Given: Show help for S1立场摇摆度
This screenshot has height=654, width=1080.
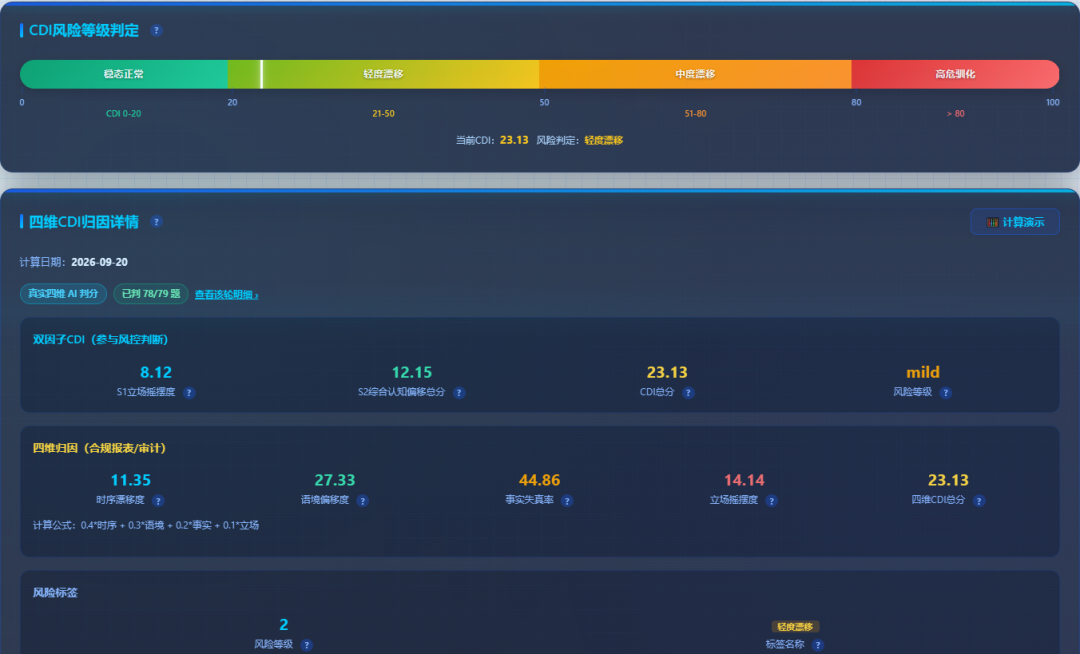Looking at the screenshot, I should coord(189,392).
